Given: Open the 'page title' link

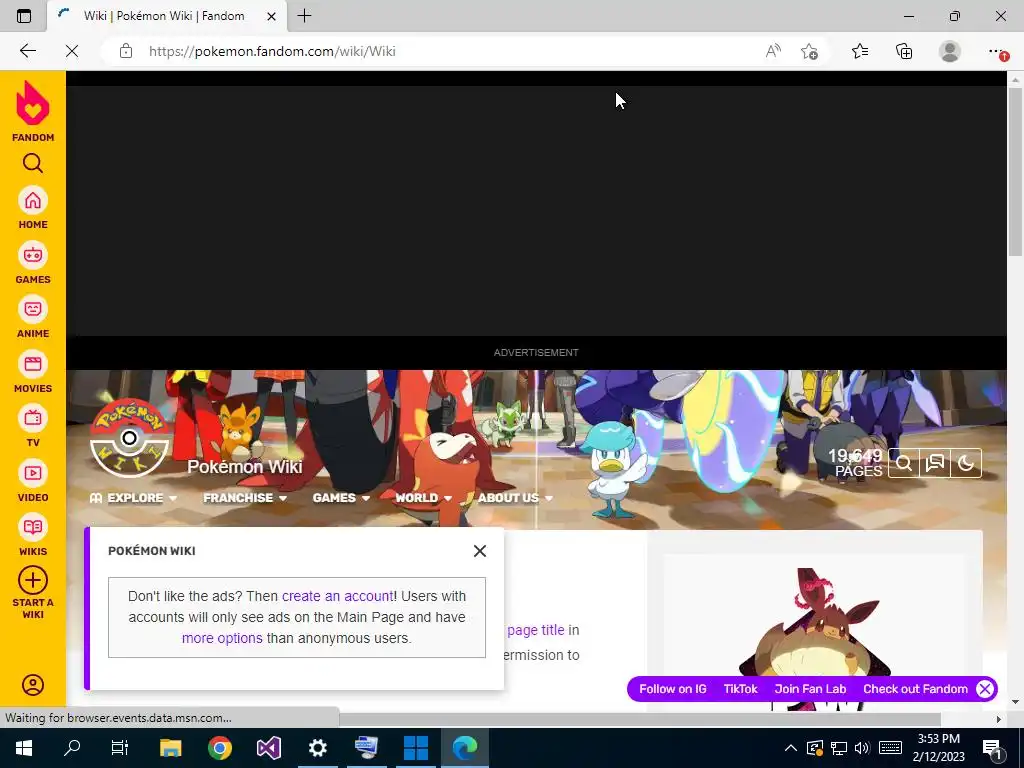Looking at the screenshot, I should click(536, 630).
